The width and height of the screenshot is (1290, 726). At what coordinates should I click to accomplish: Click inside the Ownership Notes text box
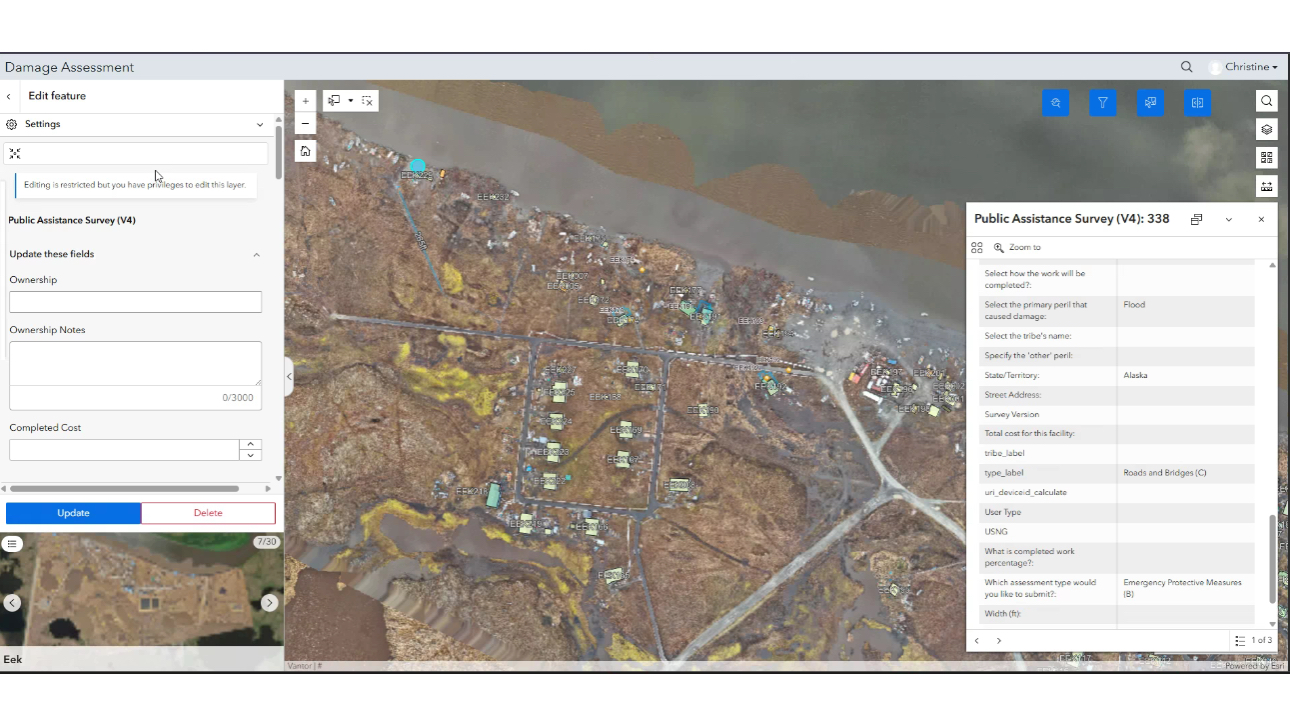135,363
